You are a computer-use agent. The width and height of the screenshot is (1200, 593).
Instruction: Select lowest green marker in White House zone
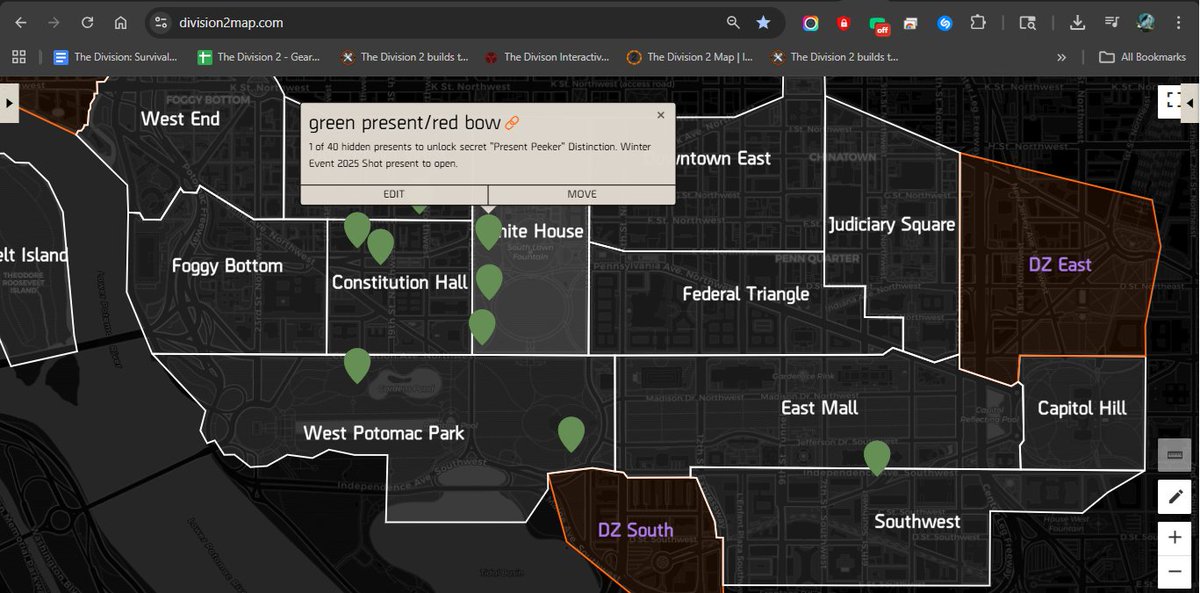[482, 326]
